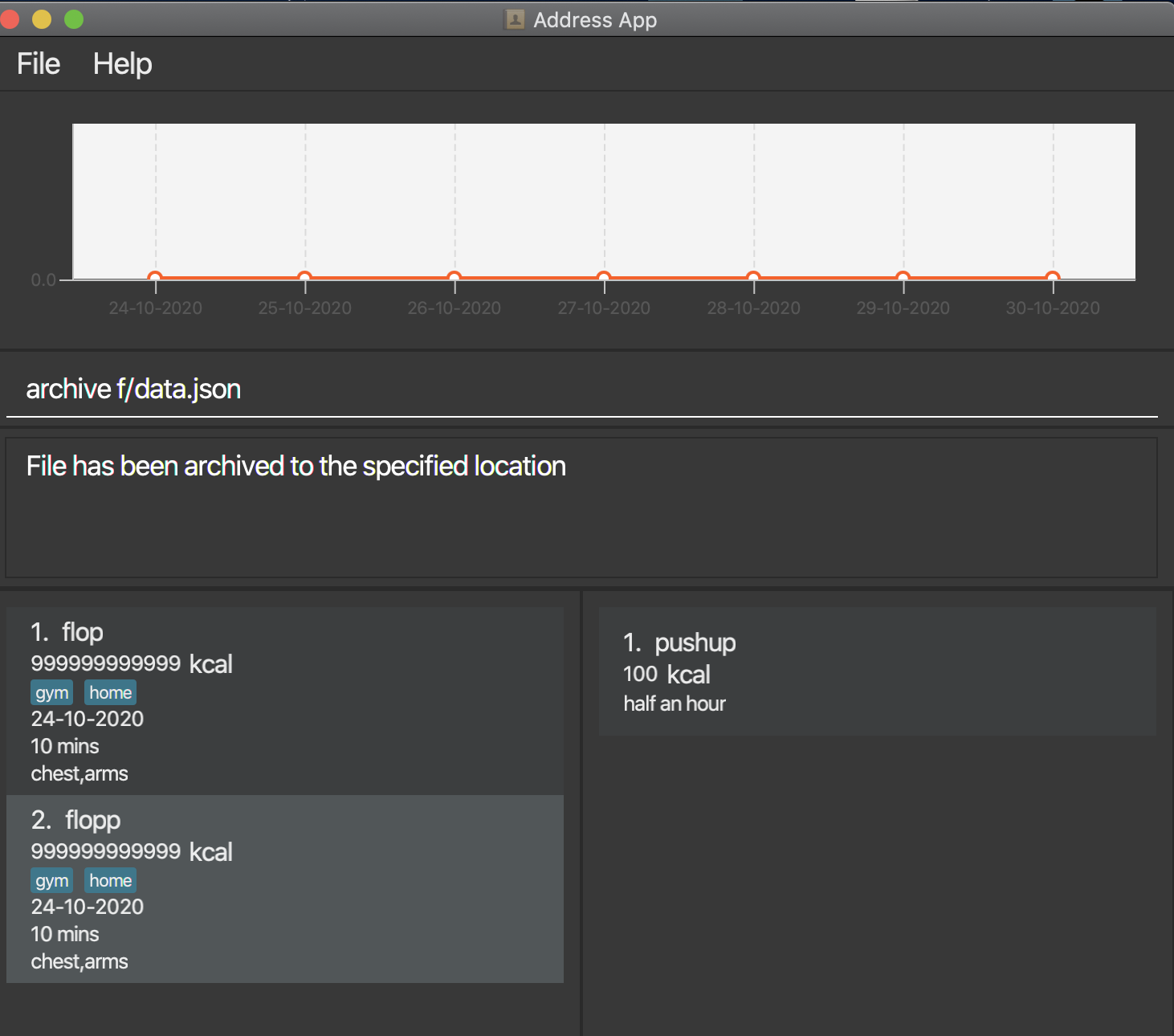1174x1036 pixels.
Task: Click the home tag on flopp
Action: (110, 880)
